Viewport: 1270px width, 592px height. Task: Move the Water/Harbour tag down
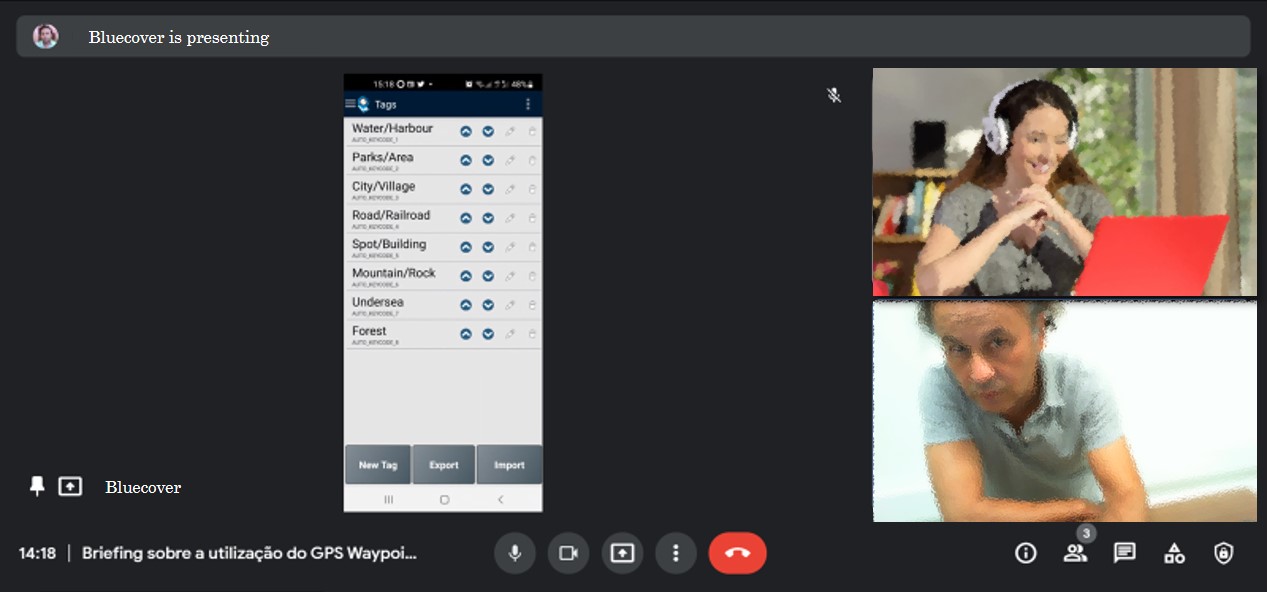(488, 131)
